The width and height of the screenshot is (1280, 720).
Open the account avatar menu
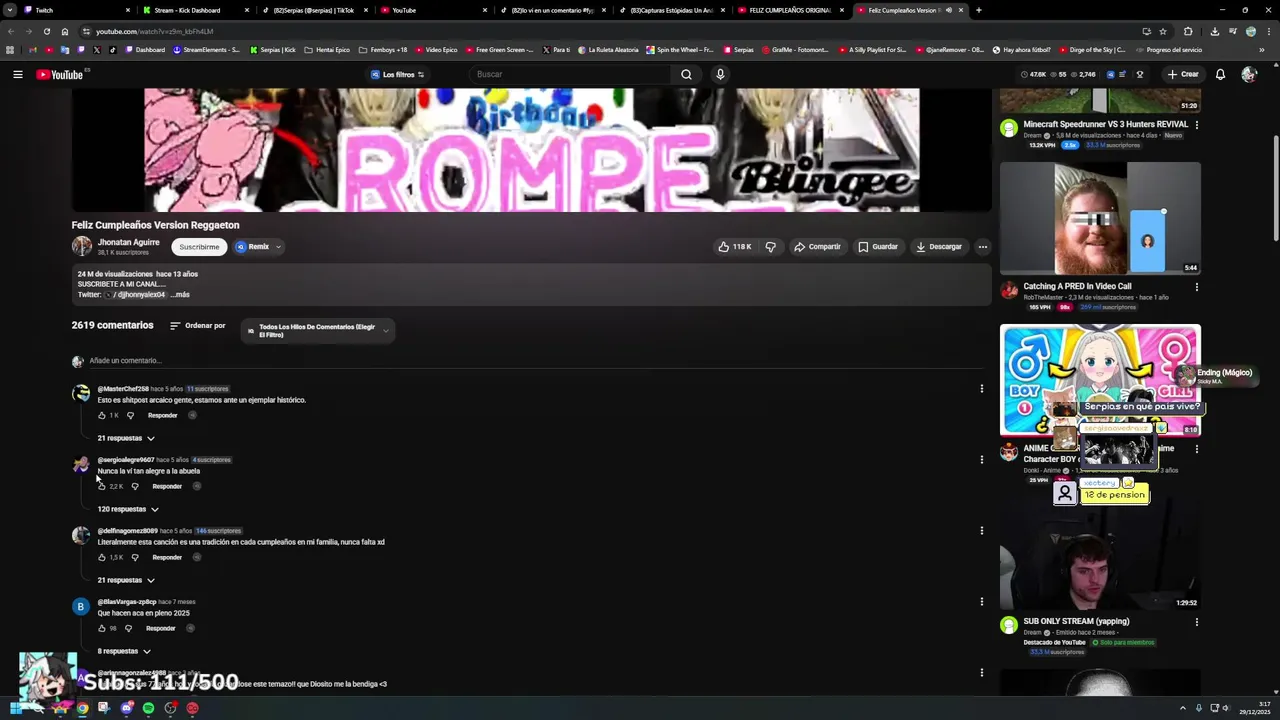point(1249,74)
